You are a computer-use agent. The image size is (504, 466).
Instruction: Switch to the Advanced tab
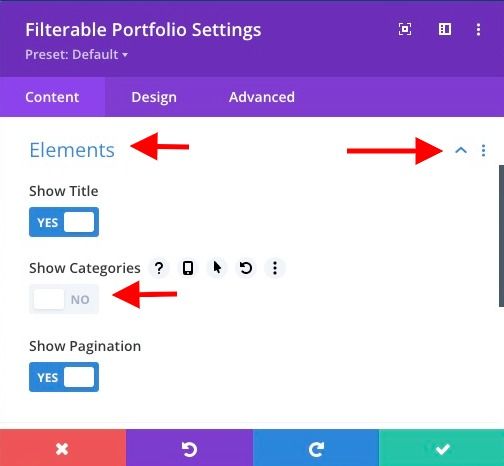(x=262, y=97)
